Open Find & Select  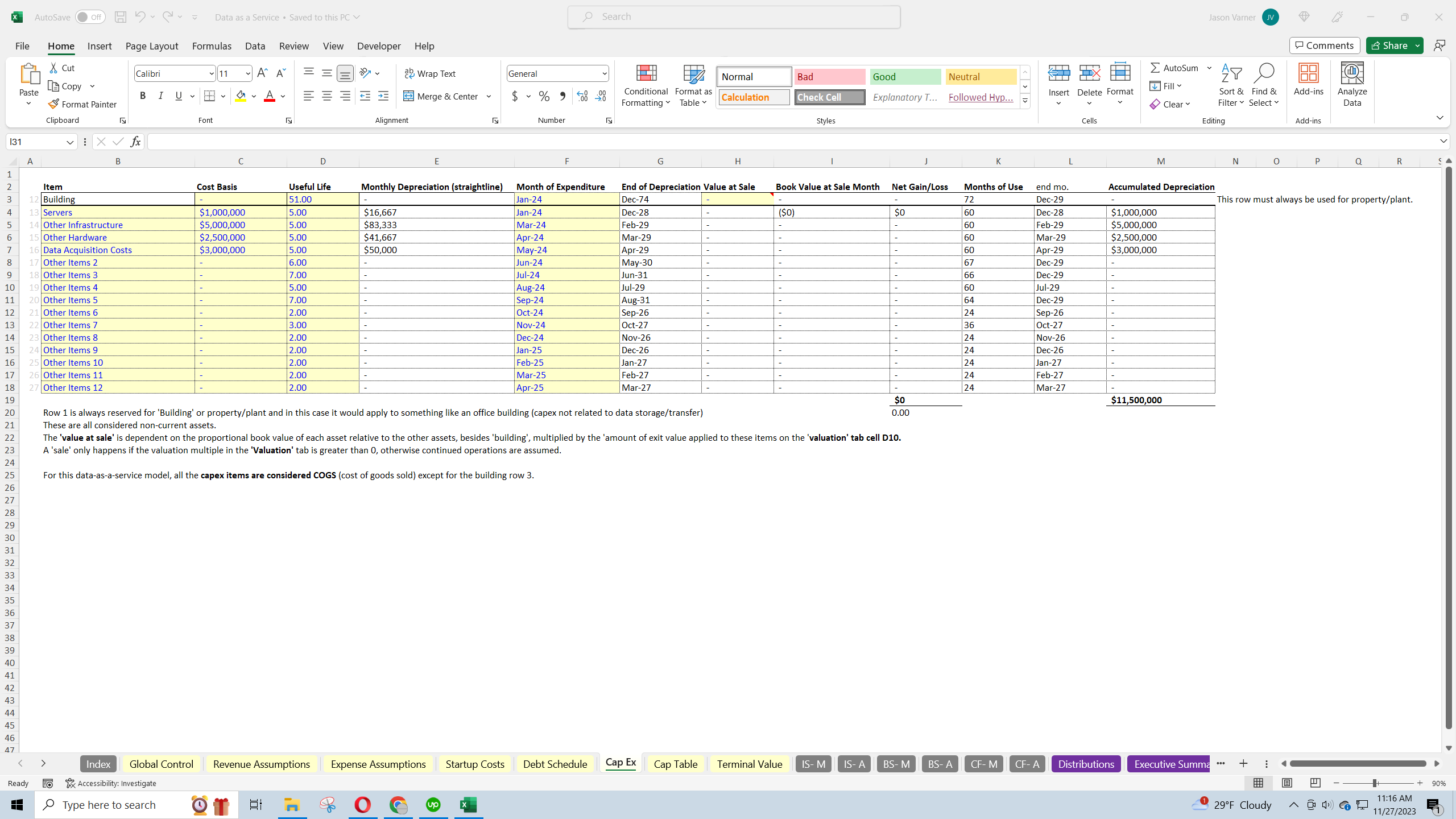tap(1263, 84)
